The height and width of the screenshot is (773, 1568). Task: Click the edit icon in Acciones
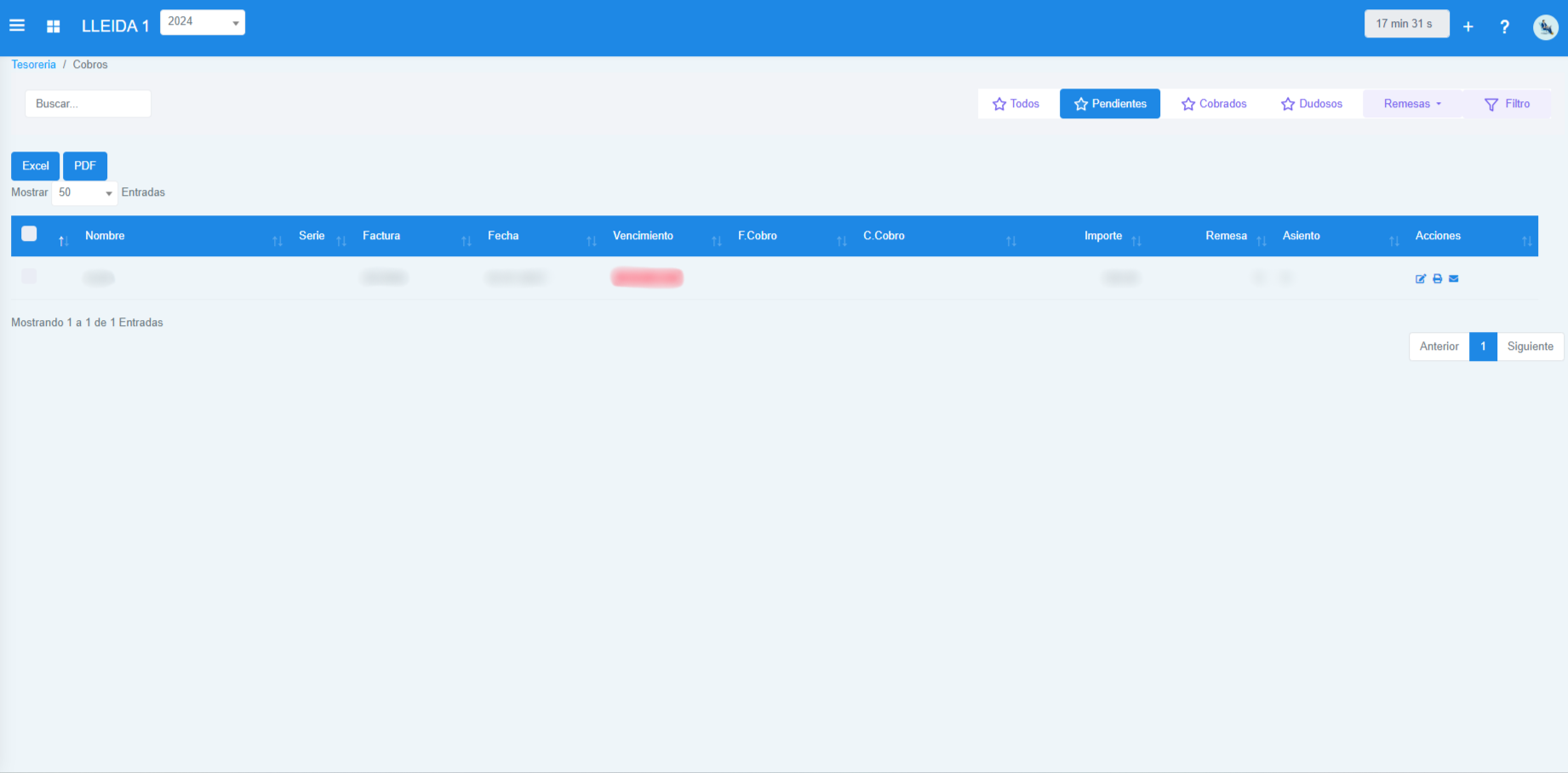tap(1420, 278)
